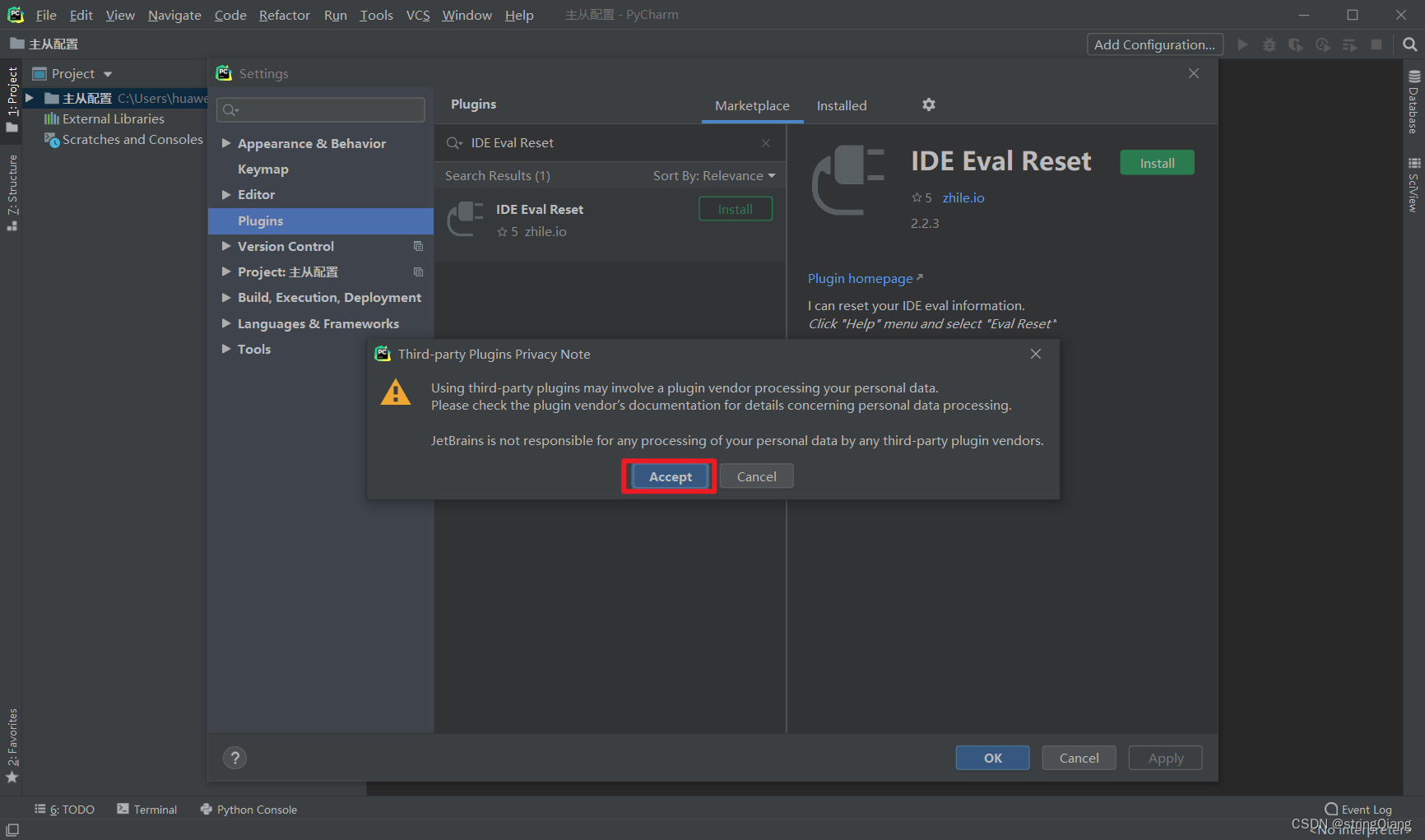Click the Stop square icon
1425x840 pixels.
coord(1376,44)
